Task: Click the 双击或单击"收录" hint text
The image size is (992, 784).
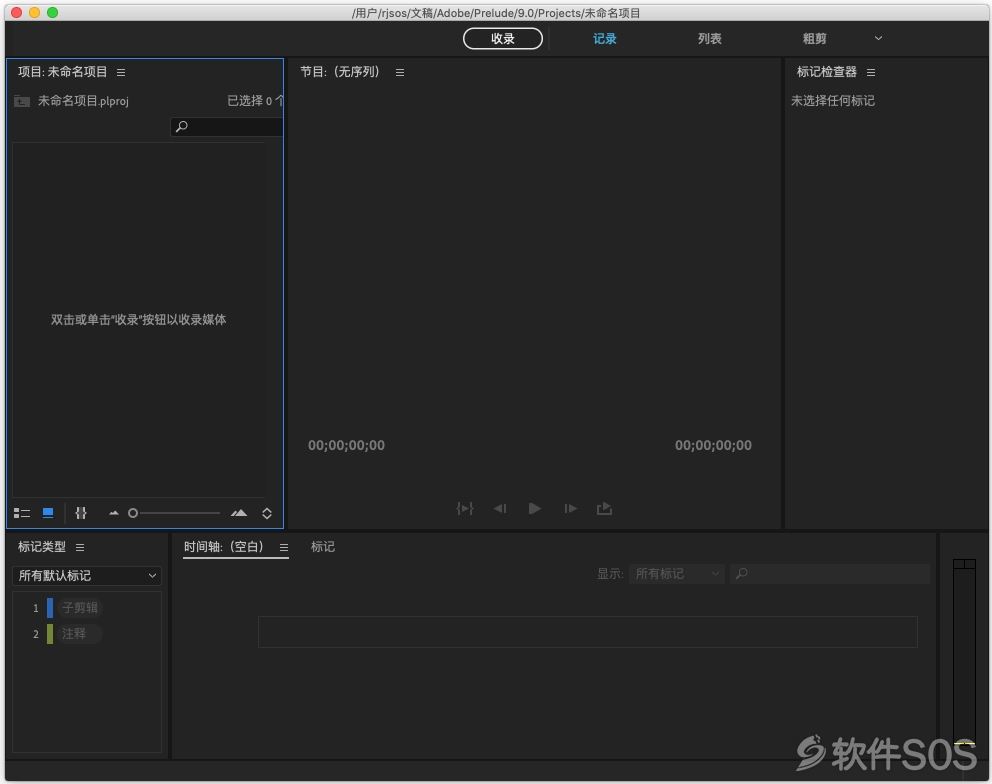Action: (139, 320)
